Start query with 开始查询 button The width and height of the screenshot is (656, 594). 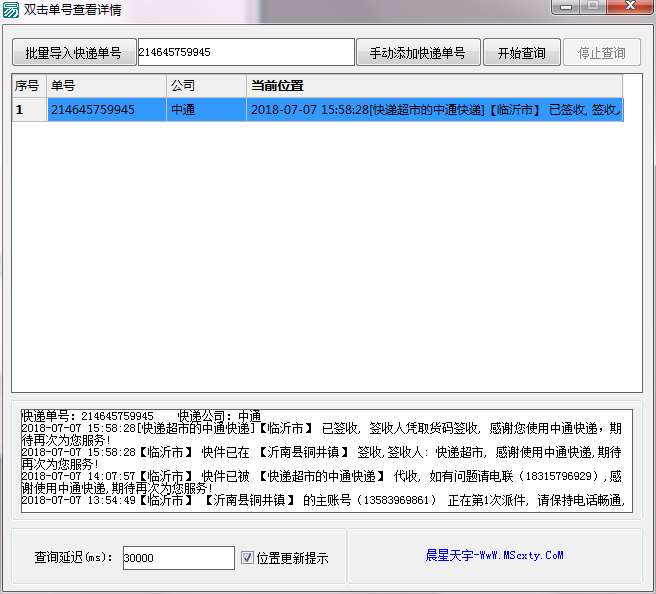pos(521,53)
